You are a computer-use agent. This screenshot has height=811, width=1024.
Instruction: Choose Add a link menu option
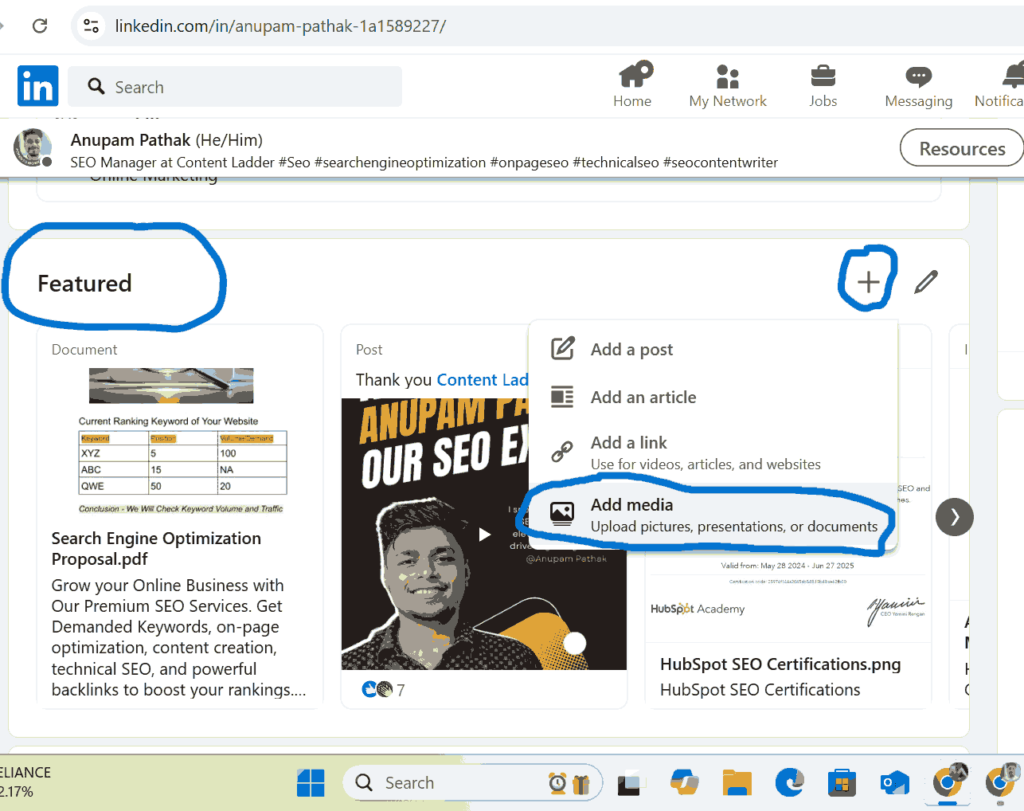(628, 443)
